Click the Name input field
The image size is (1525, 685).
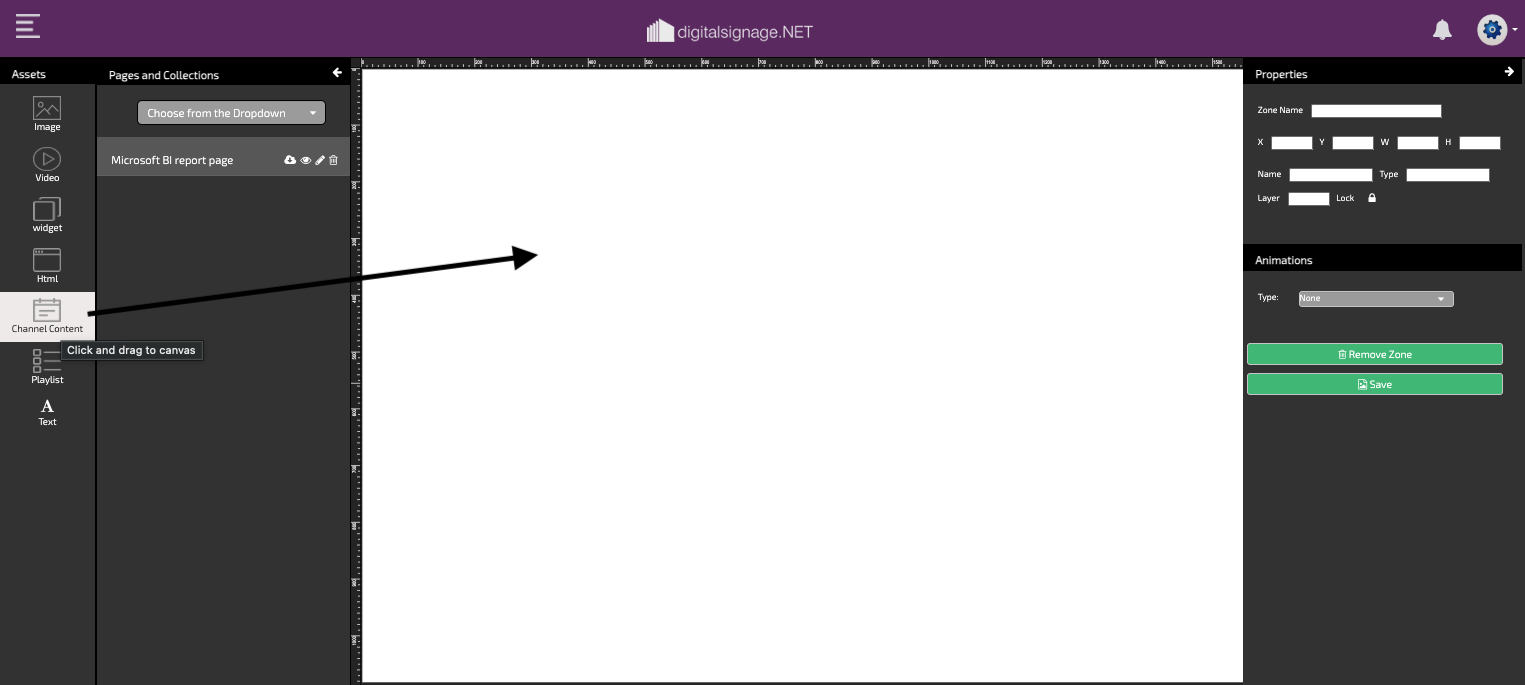(x=1331, y=175)
